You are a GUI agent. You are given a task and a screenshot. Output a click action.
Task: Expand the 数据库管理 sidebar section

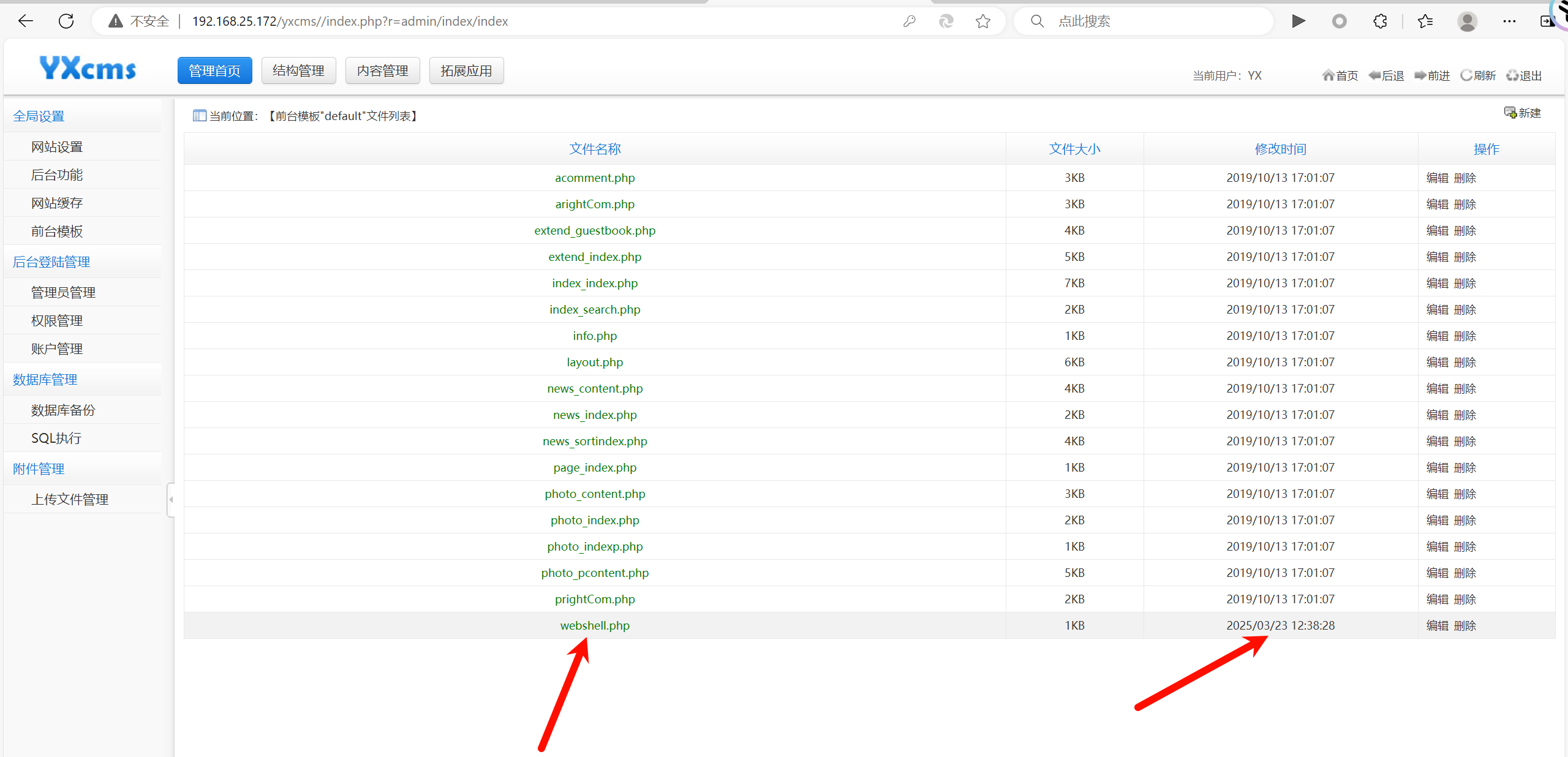[x=45, y=380]
